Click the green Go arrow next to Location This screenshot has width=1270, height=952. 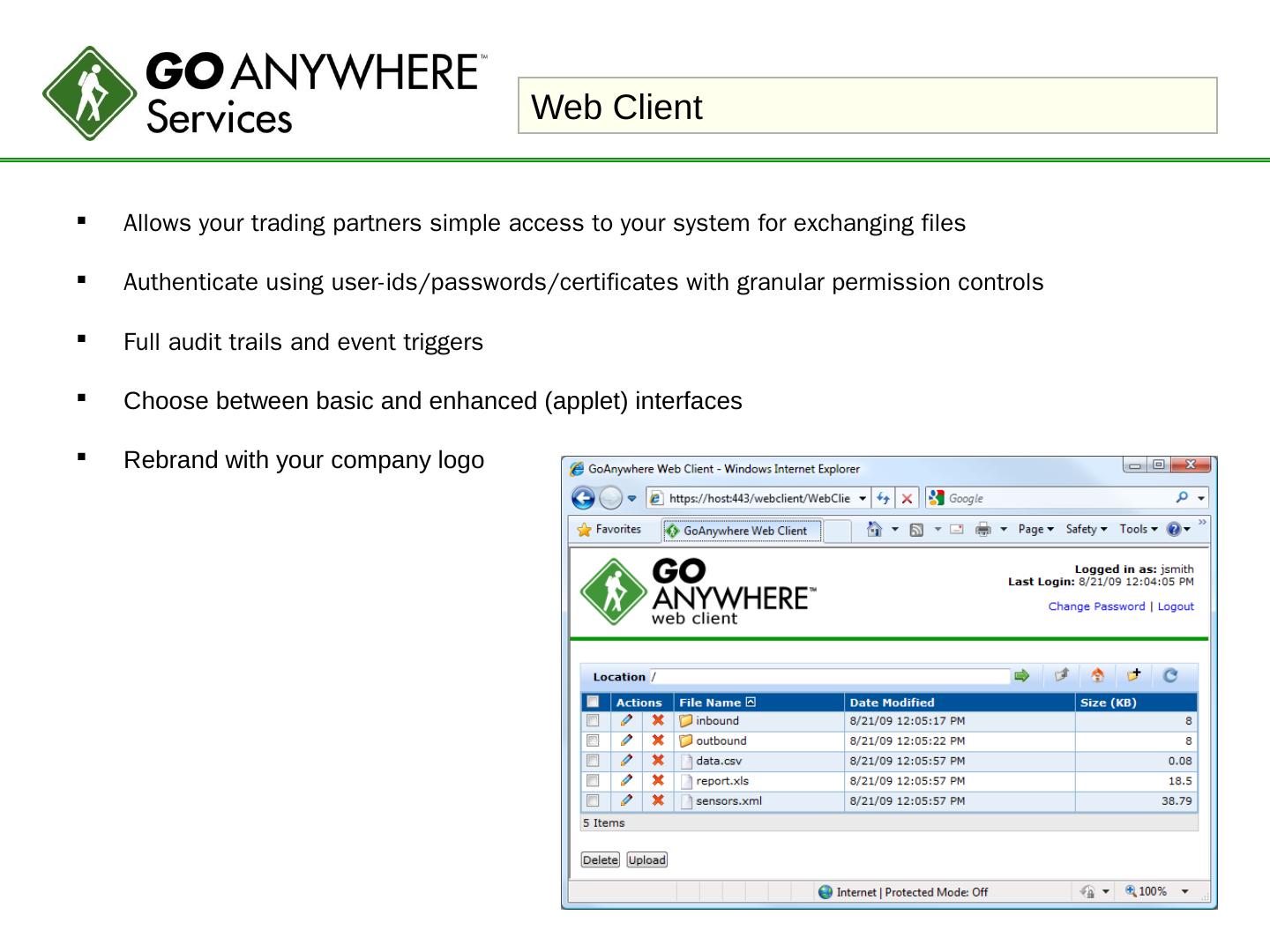coord(1022,676)
